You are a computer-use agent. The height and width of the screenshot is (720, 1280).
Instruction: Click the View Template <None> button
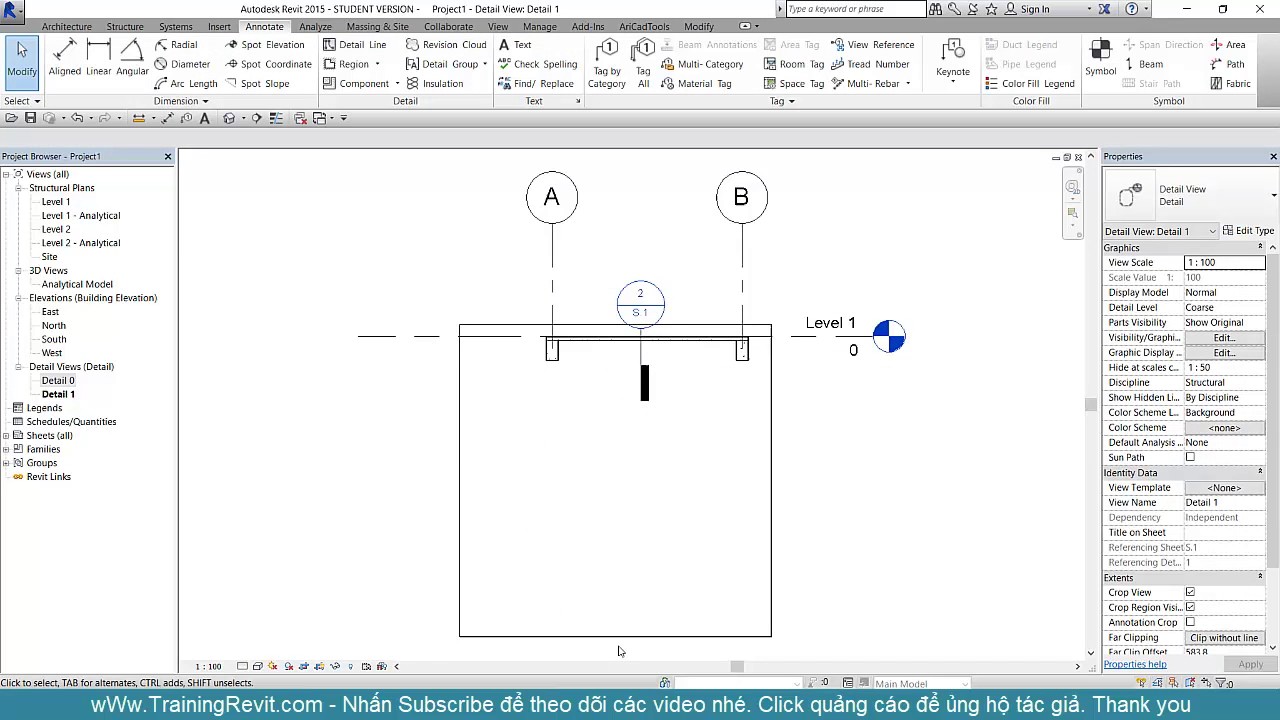[1224, 488]
